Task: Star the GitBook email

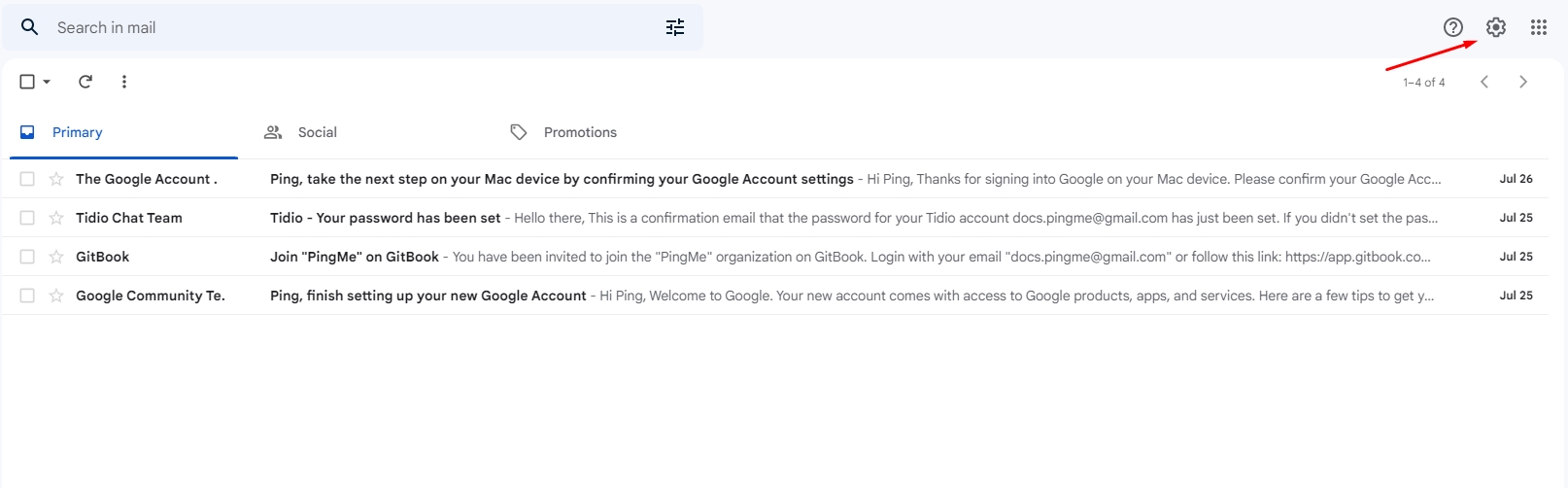Action: coord(56,257)
